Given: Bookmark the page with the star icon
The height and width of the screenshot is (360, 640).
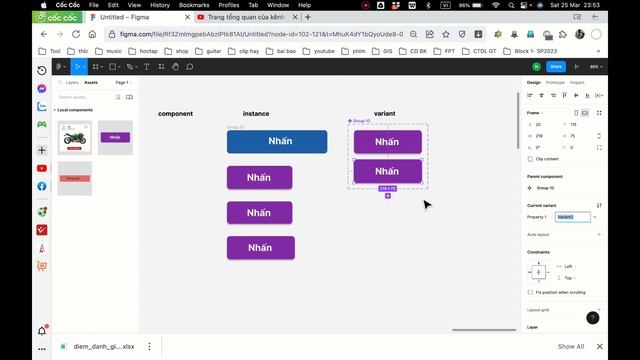Looking at the screenshot, I should pyautogui.click(x=446, y=34).
